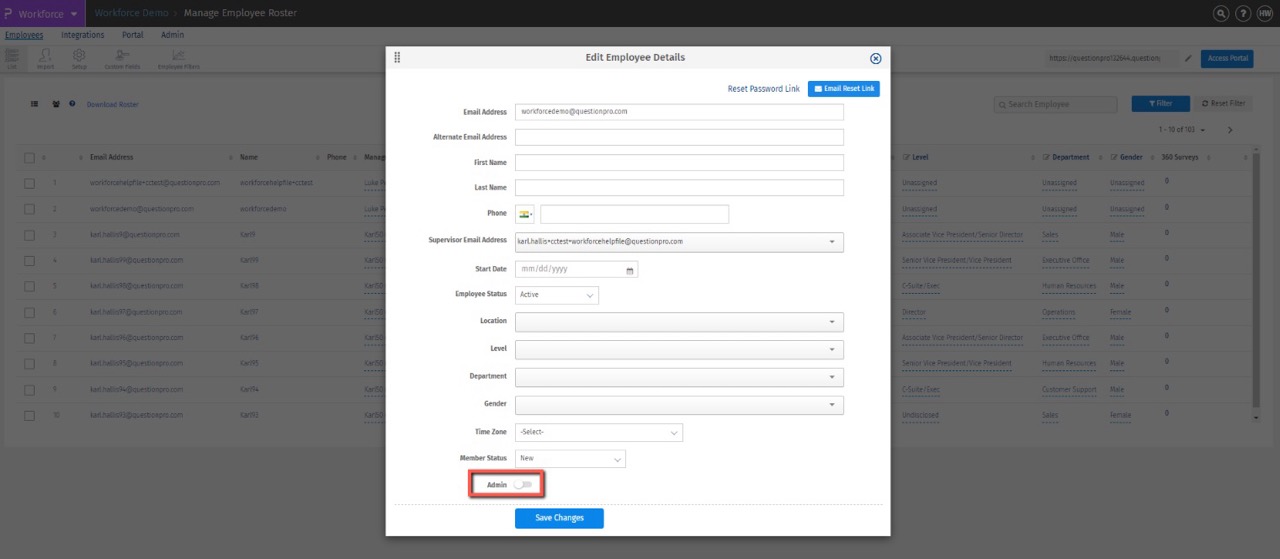Click the Save Changes button
The height and width of the screenshot is (559, 1280).
pos(559,518)
